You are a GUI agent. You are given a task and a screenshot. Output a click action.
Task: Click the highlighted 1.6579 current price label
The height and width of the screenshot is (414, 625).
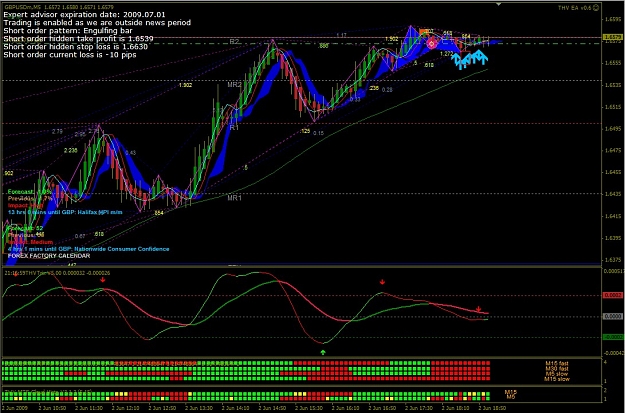click(x=613, y=37)
